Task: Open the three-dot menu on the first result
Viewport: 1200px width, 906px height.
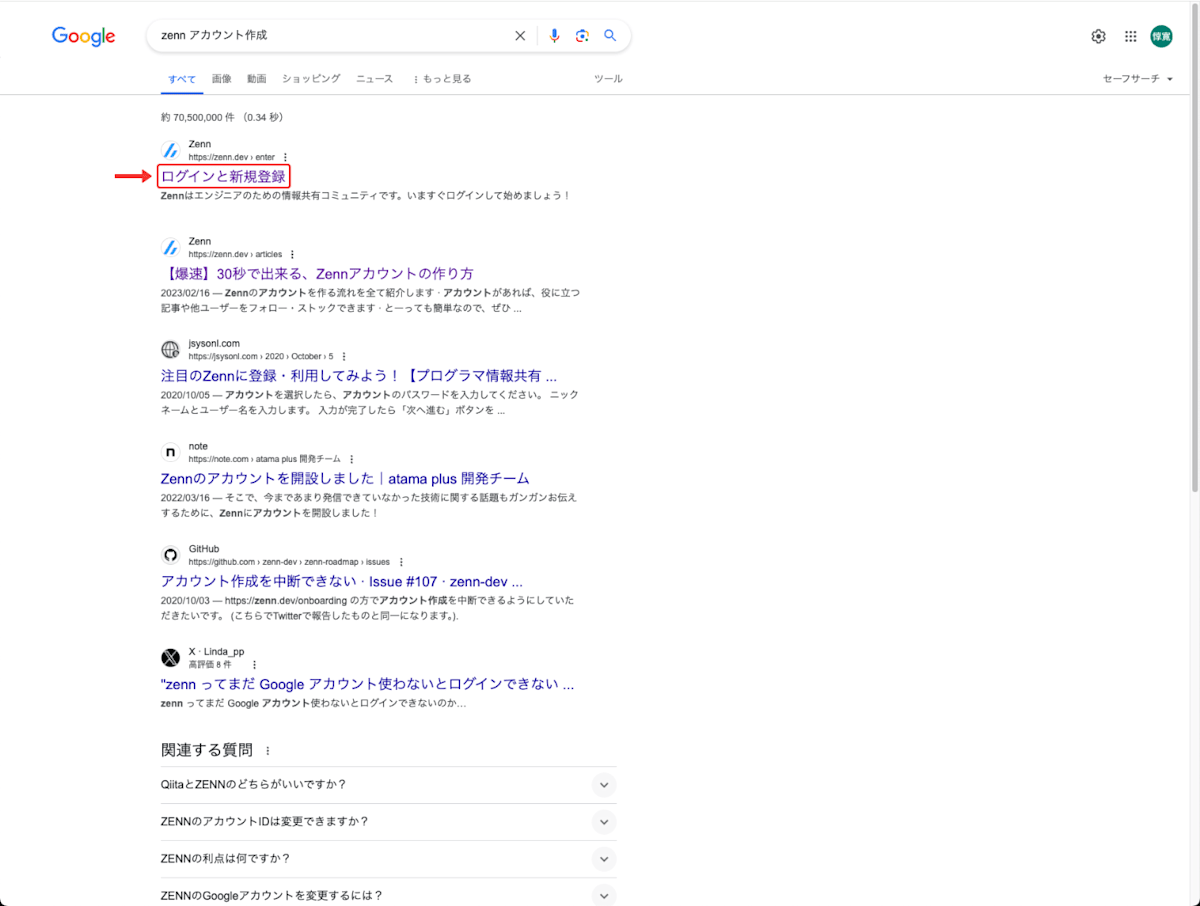Action: (x=286, y=157)
